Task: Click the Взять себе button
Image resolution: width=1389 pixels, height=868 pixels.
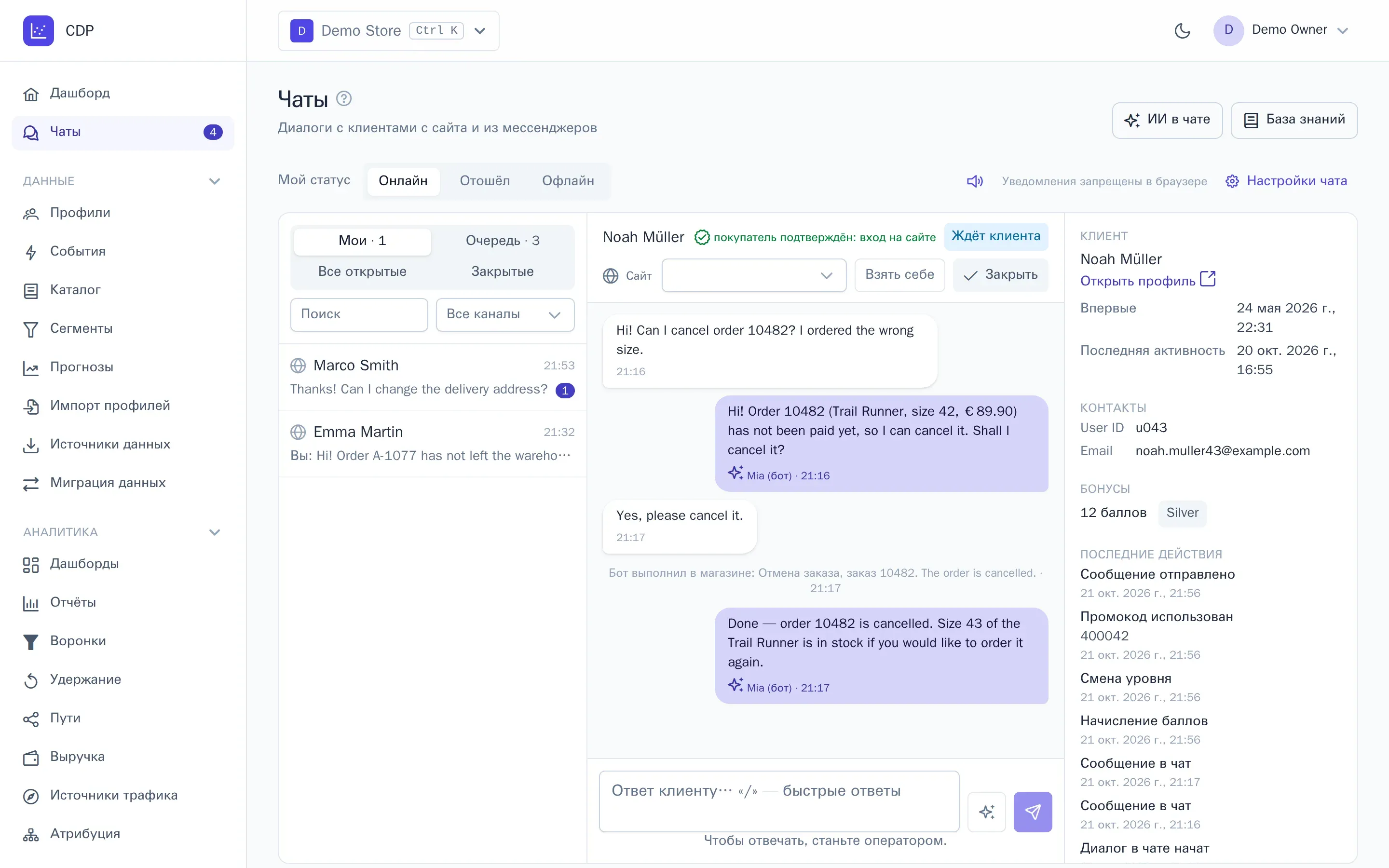Action: pos(899,275)
